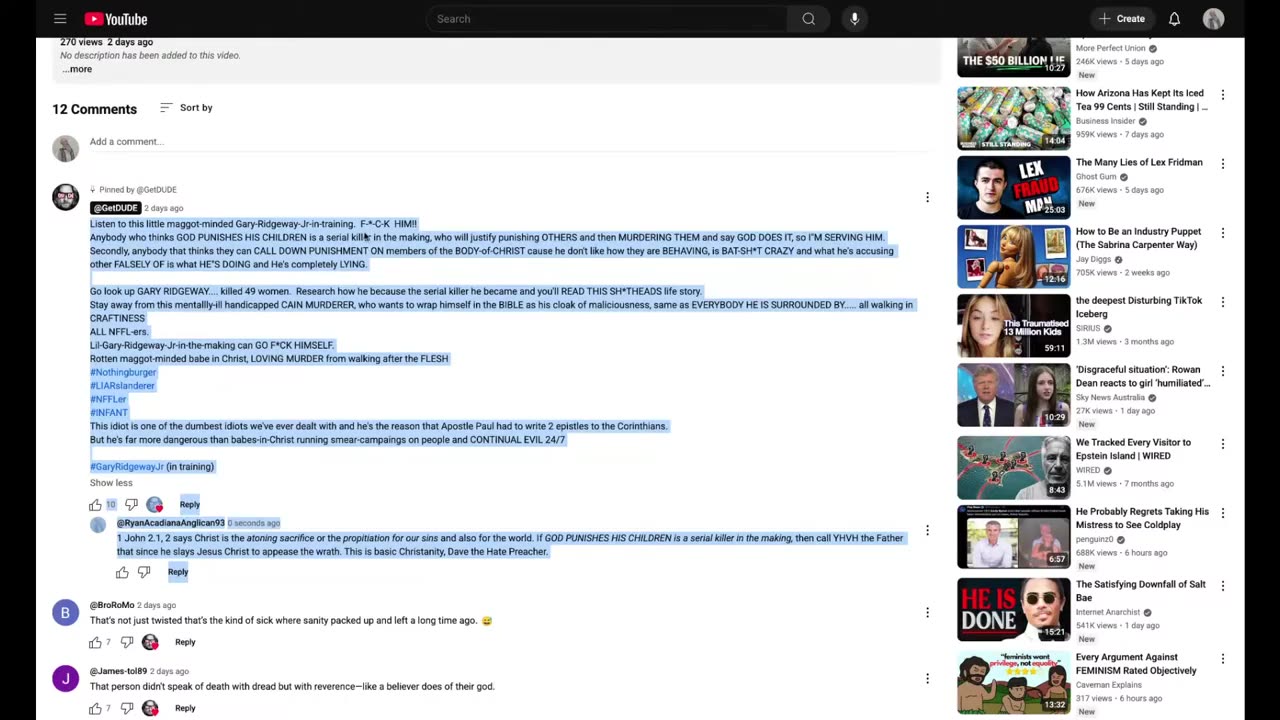This screenshot has width=1280, height=720.
Task: Open More options for Industry Puppet video
Action: click(x=1222, y=232)
